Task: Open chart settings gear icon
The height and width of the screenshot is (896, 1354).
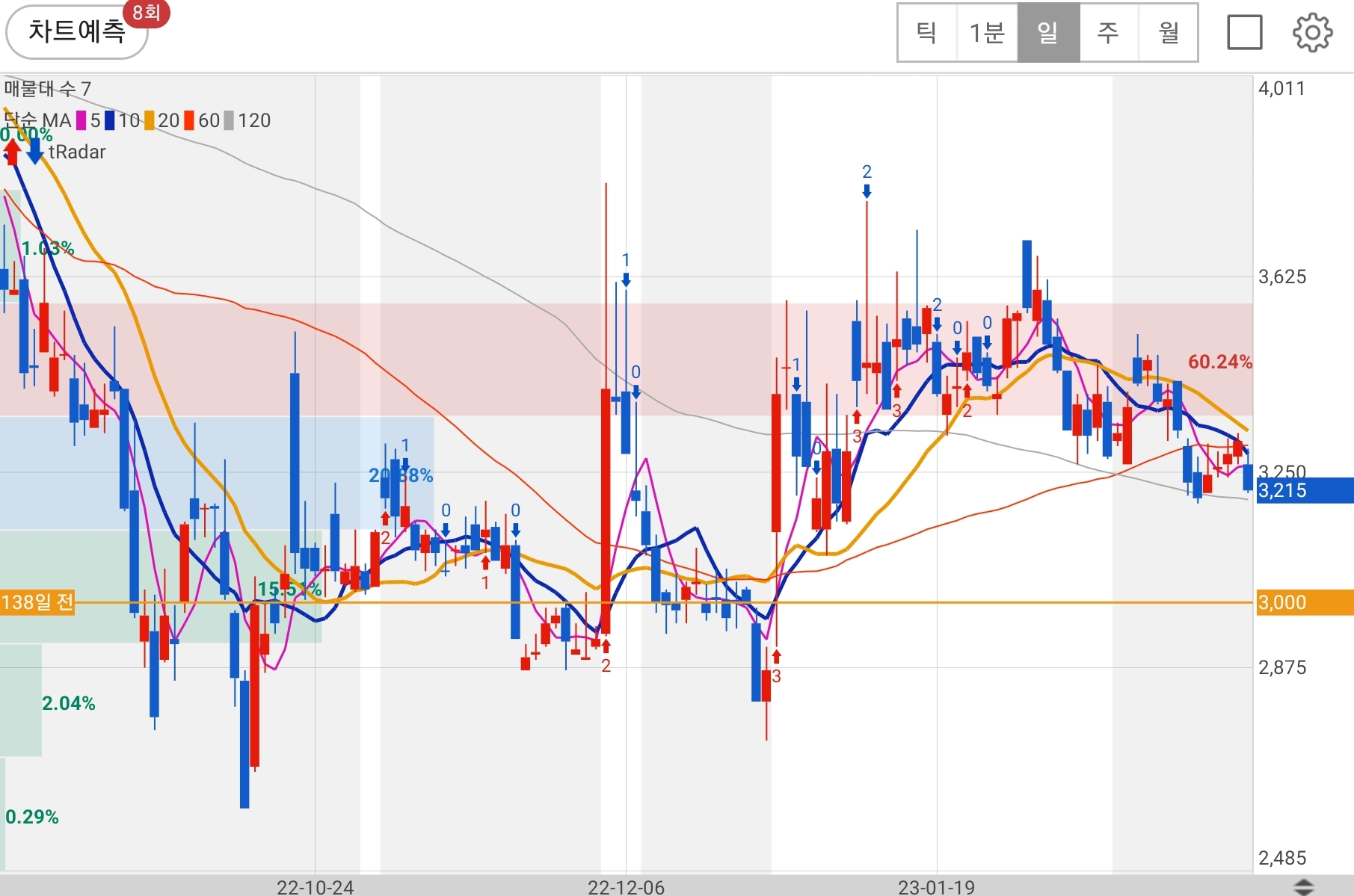Action: [x=1312, y=33]
